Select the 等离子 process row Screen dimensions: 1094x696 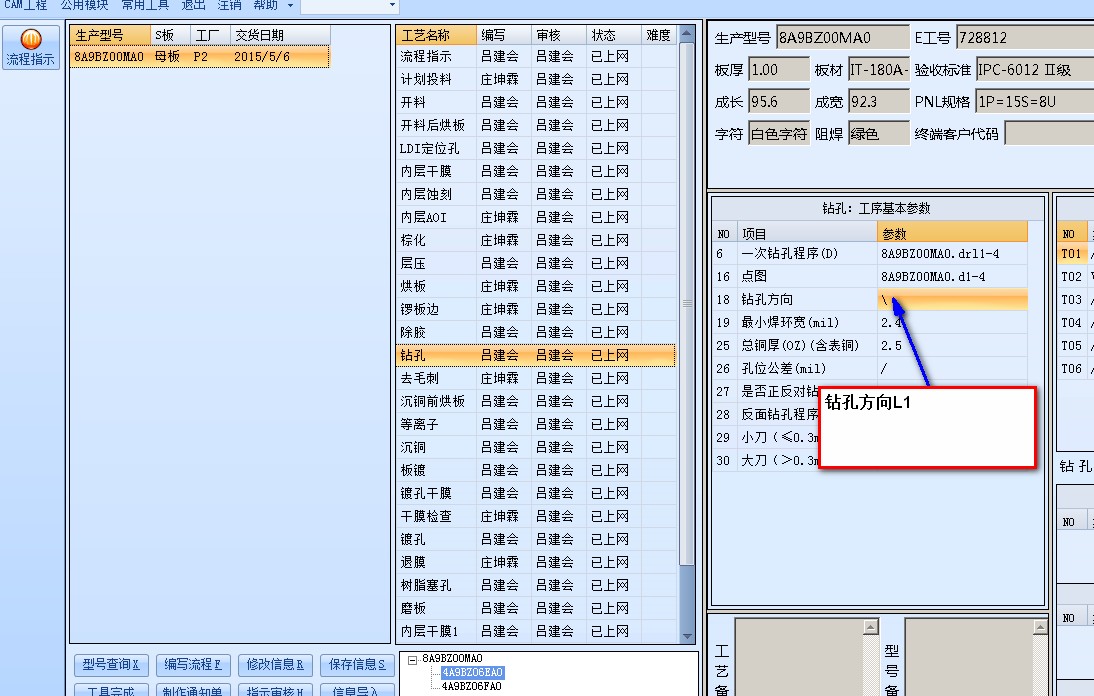point(536,425)
